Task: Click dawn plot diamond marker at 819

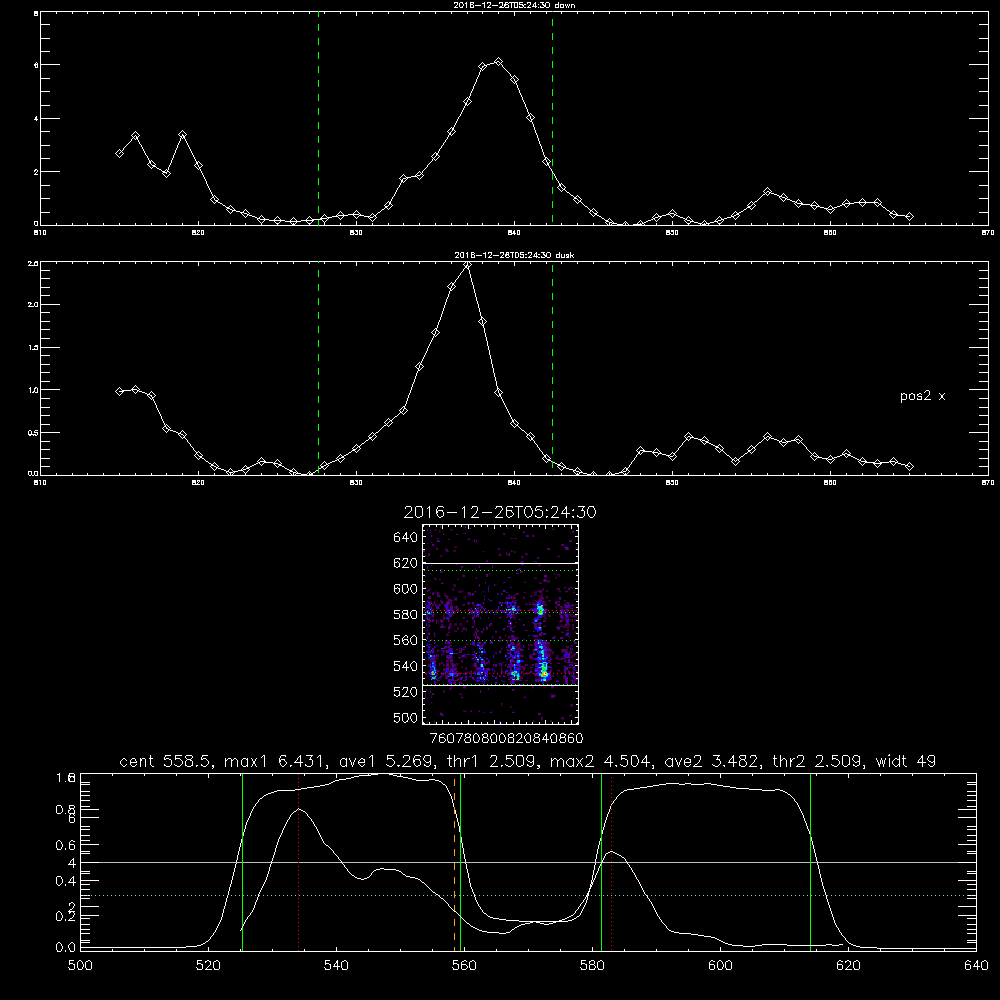Action: [182, 135]
